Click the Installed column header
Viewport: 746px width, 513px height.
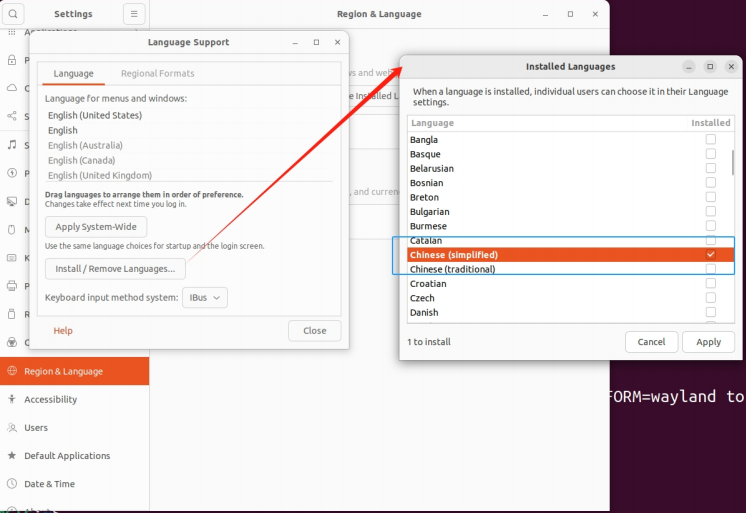710,123
